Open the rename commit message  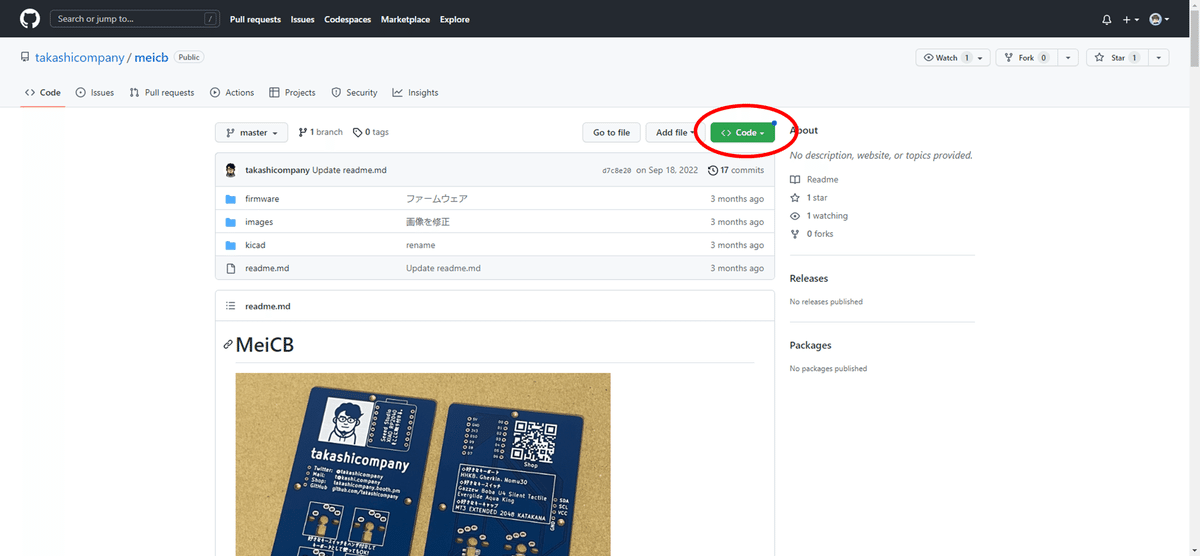tap(420, 245)
